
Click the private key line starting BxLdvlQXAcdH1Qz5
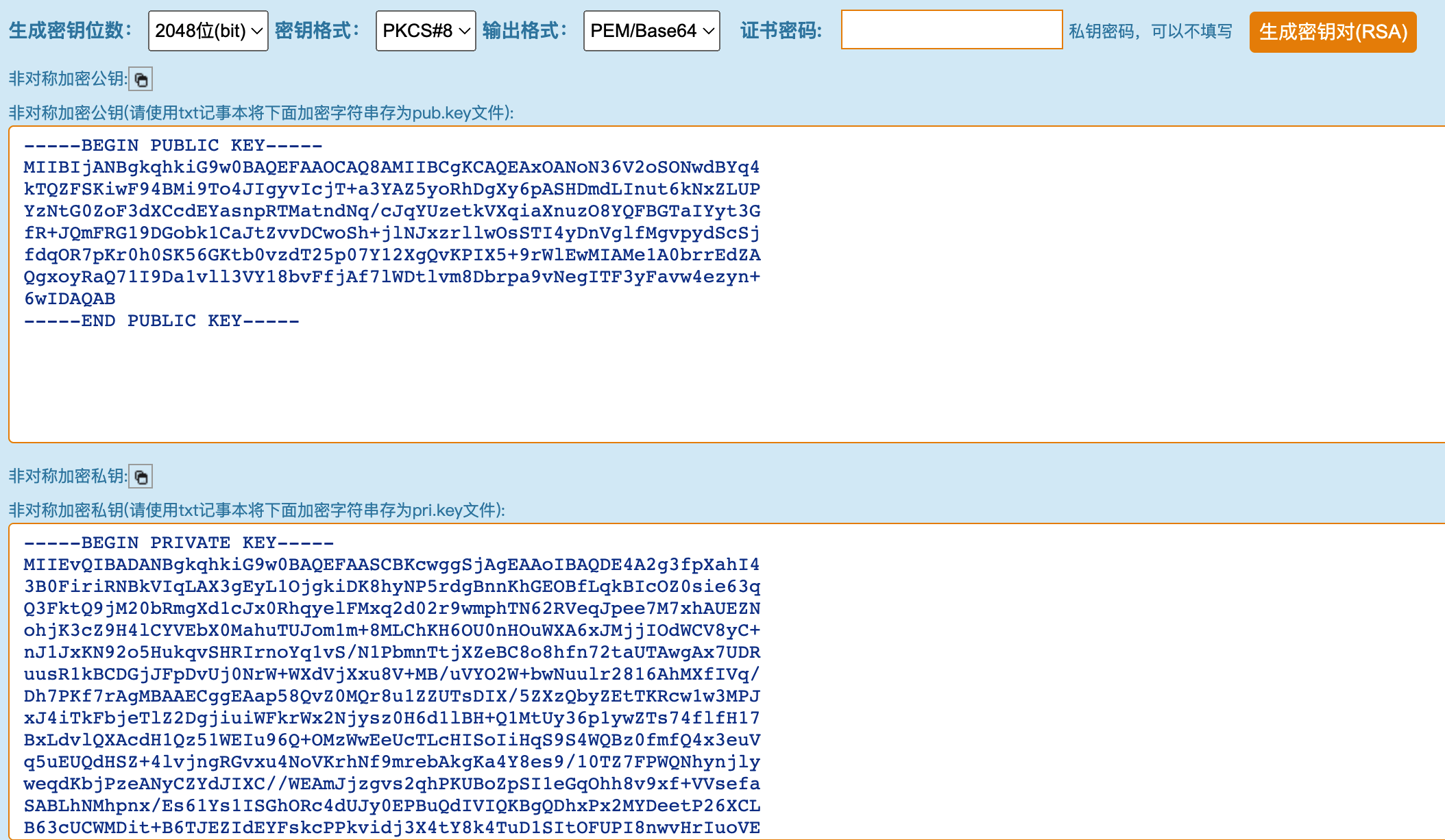click(x=391, y=740)
